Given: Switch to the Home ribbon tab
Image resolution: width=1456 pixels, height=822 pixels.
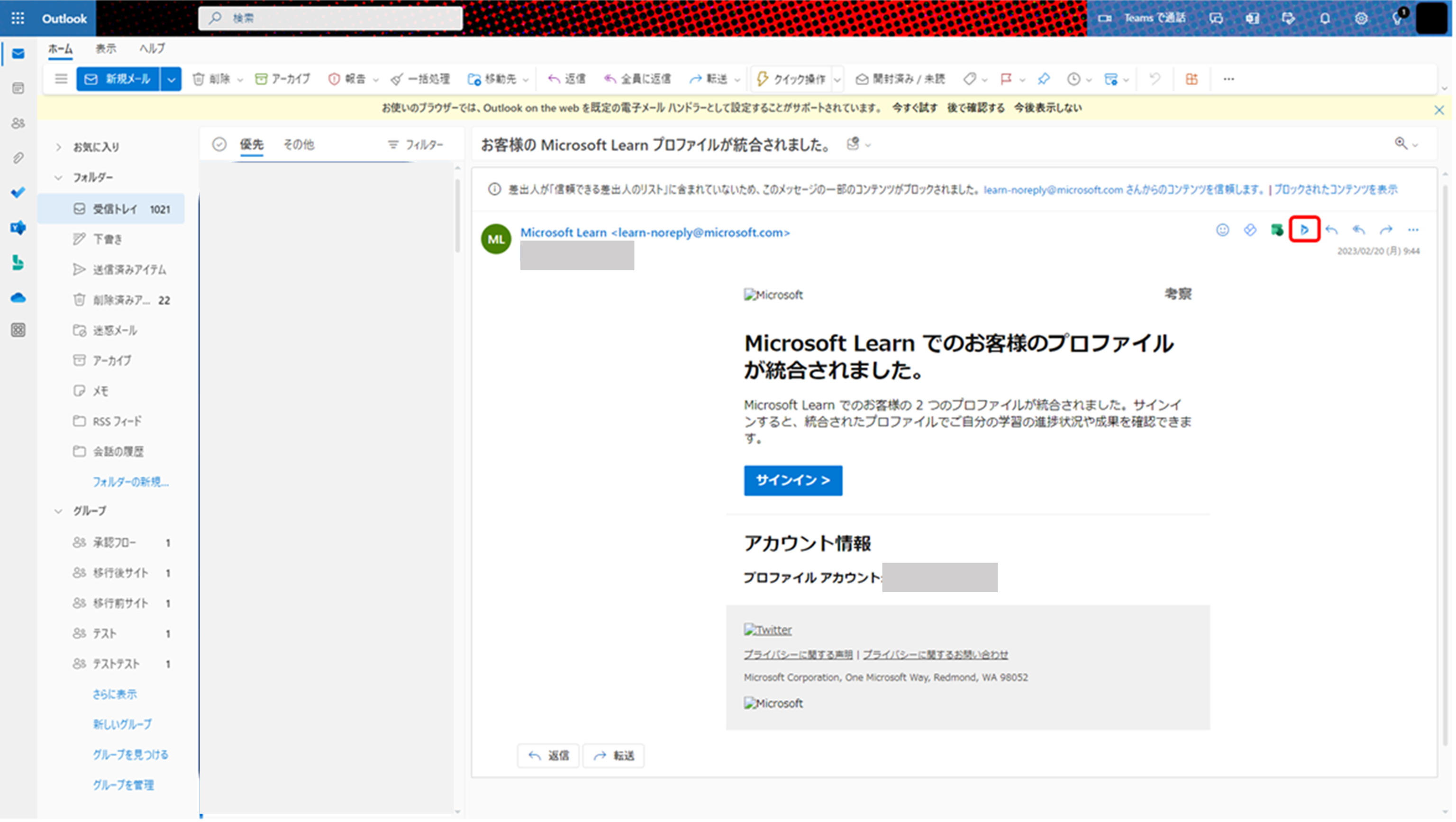Looking at the screenshot, I should pyautogui.click(x=60, y=49).
